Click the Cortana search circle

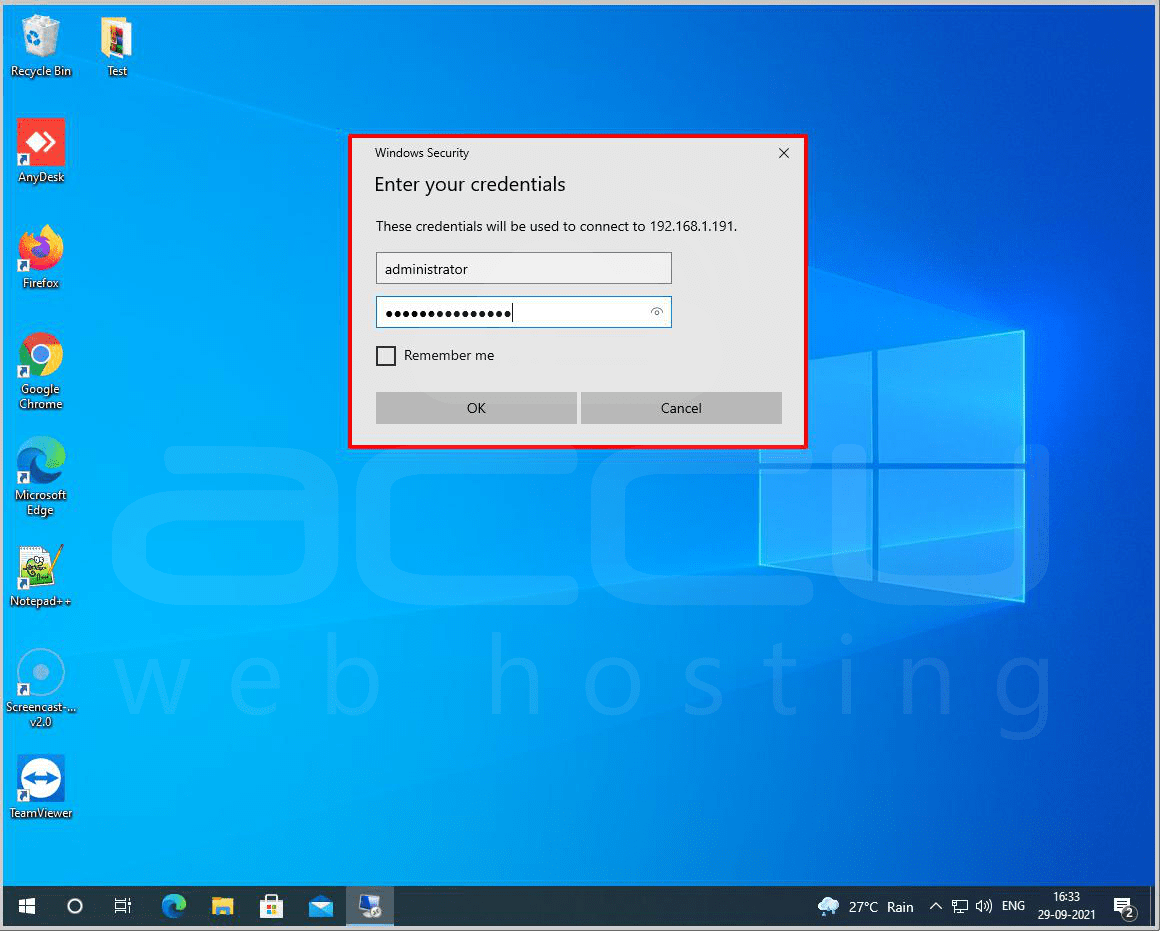click(75, 906)
